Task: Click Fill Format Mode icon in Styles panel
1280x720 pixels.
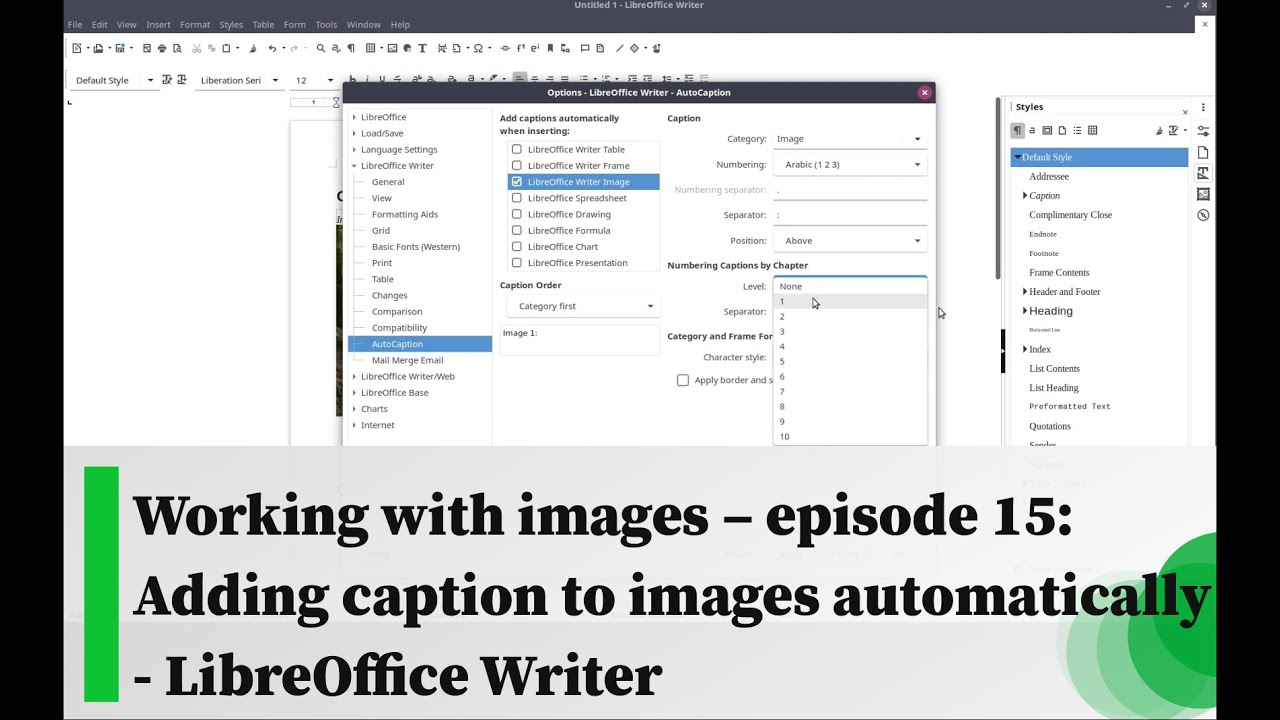Action: pyautogui.click(x=1159, y=130)
